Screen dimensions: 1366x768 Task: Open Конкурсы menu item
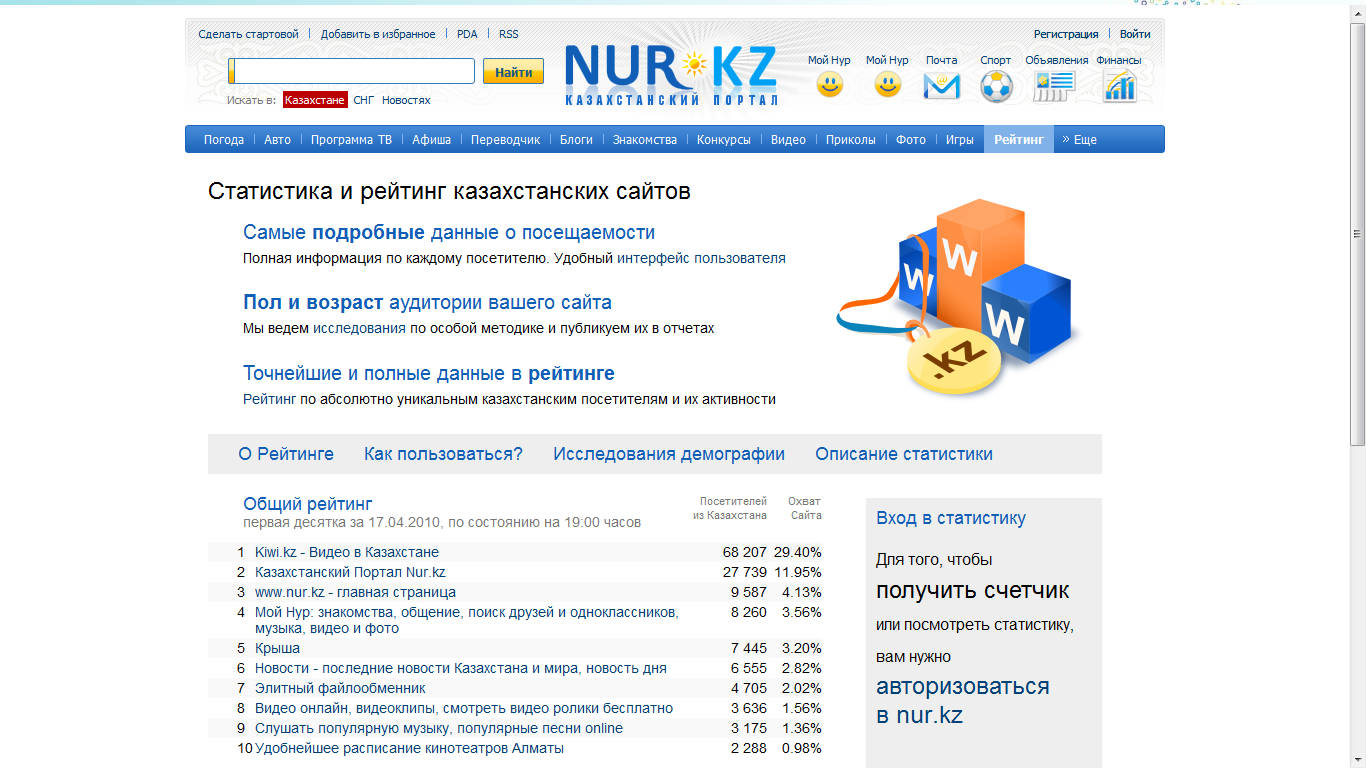tap(724, 140)
